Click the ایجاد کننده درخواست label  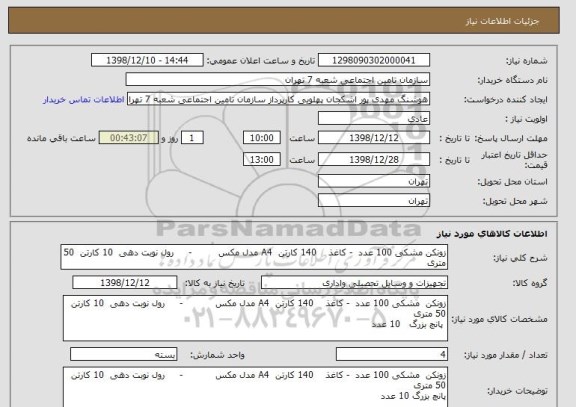pos(506,100)
